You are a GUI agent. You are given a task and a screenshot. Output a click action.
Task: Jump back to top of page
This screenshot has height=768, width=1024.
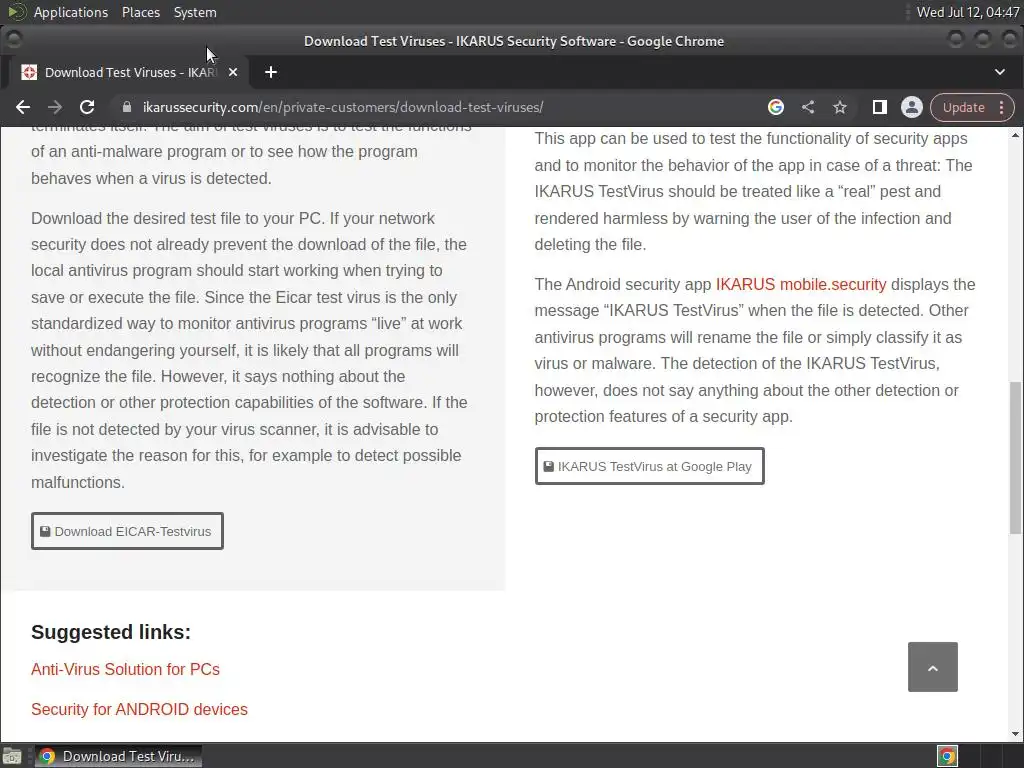coord(933,667)
